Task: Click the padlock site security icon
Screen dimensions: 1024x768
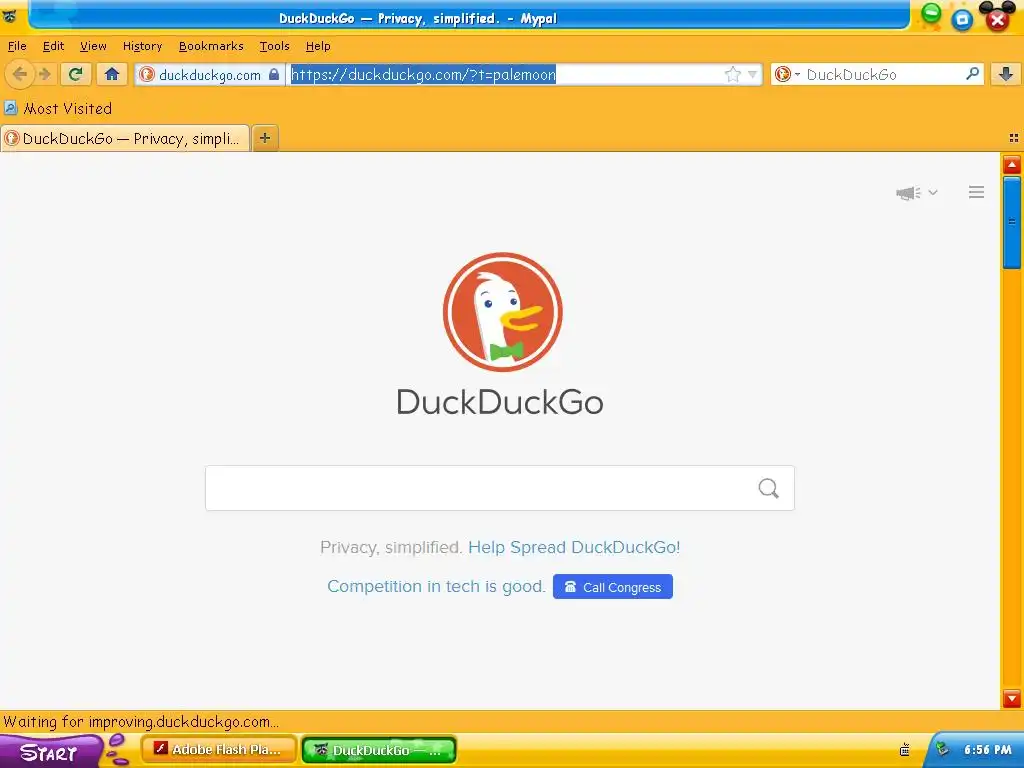Action: (x=274, y=74)
